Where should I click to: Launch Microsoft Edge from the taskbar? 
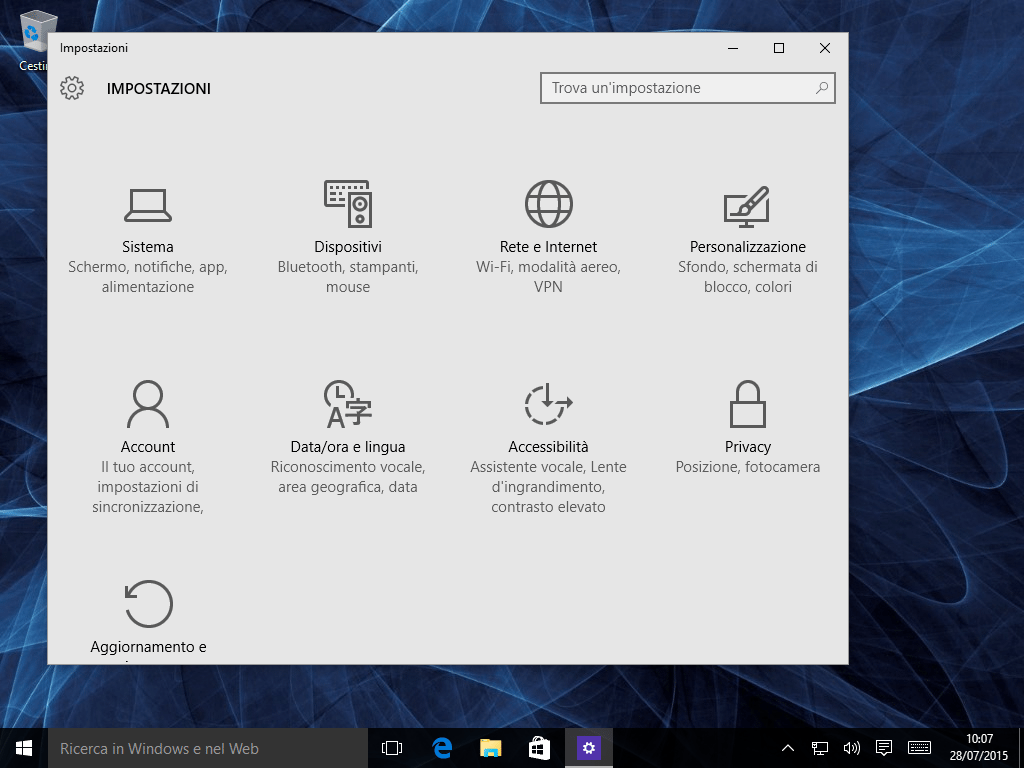coord(442,748)
